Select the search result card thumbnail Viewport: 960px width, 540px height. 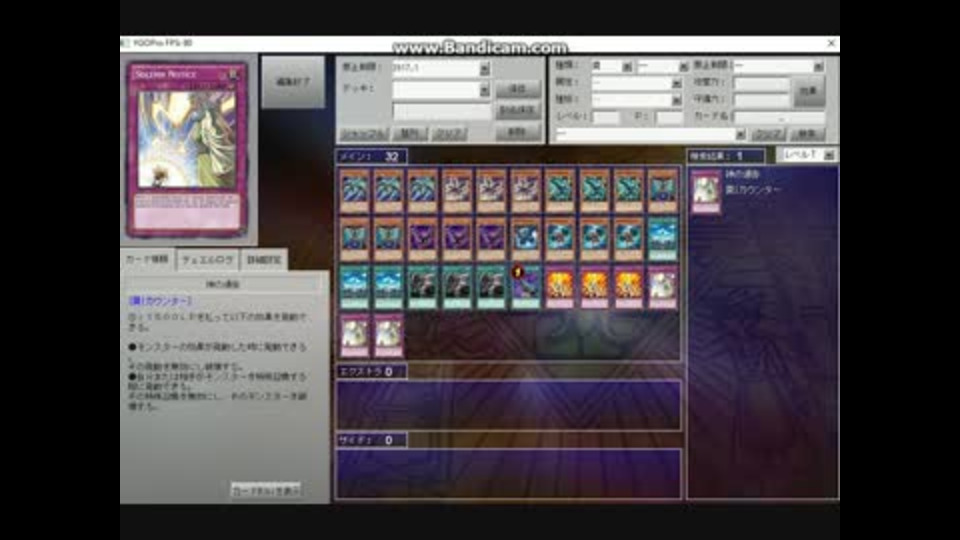[706, 191]
